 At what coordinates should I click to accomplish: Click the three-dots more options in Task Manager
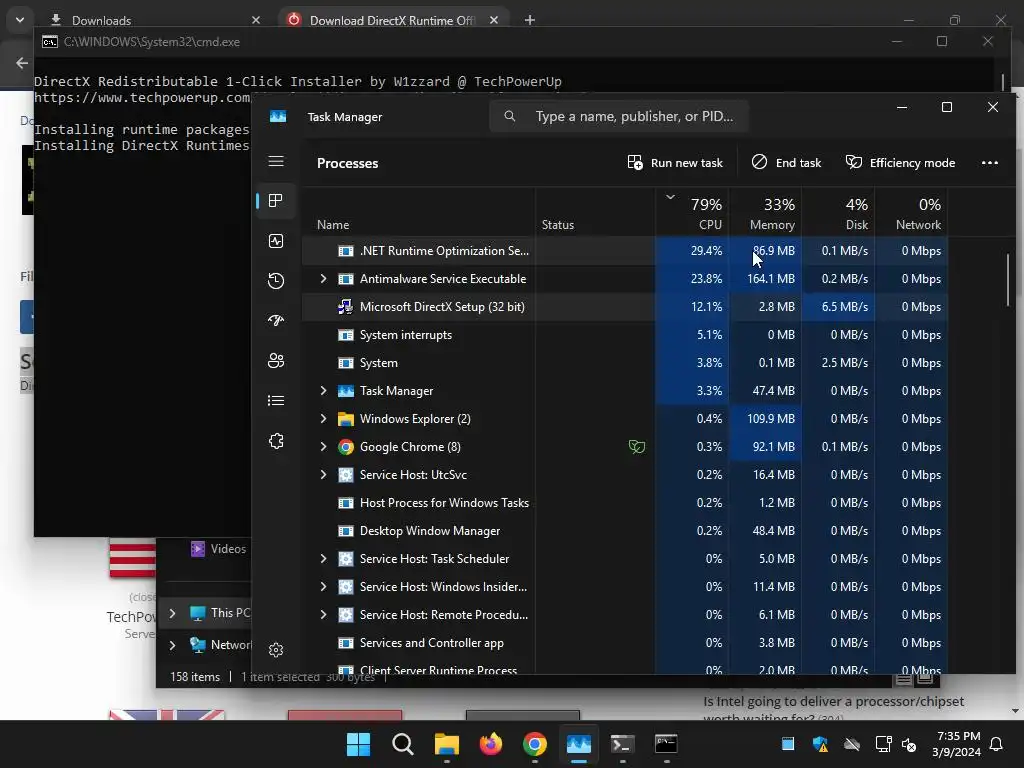click(x=989, y=163)
